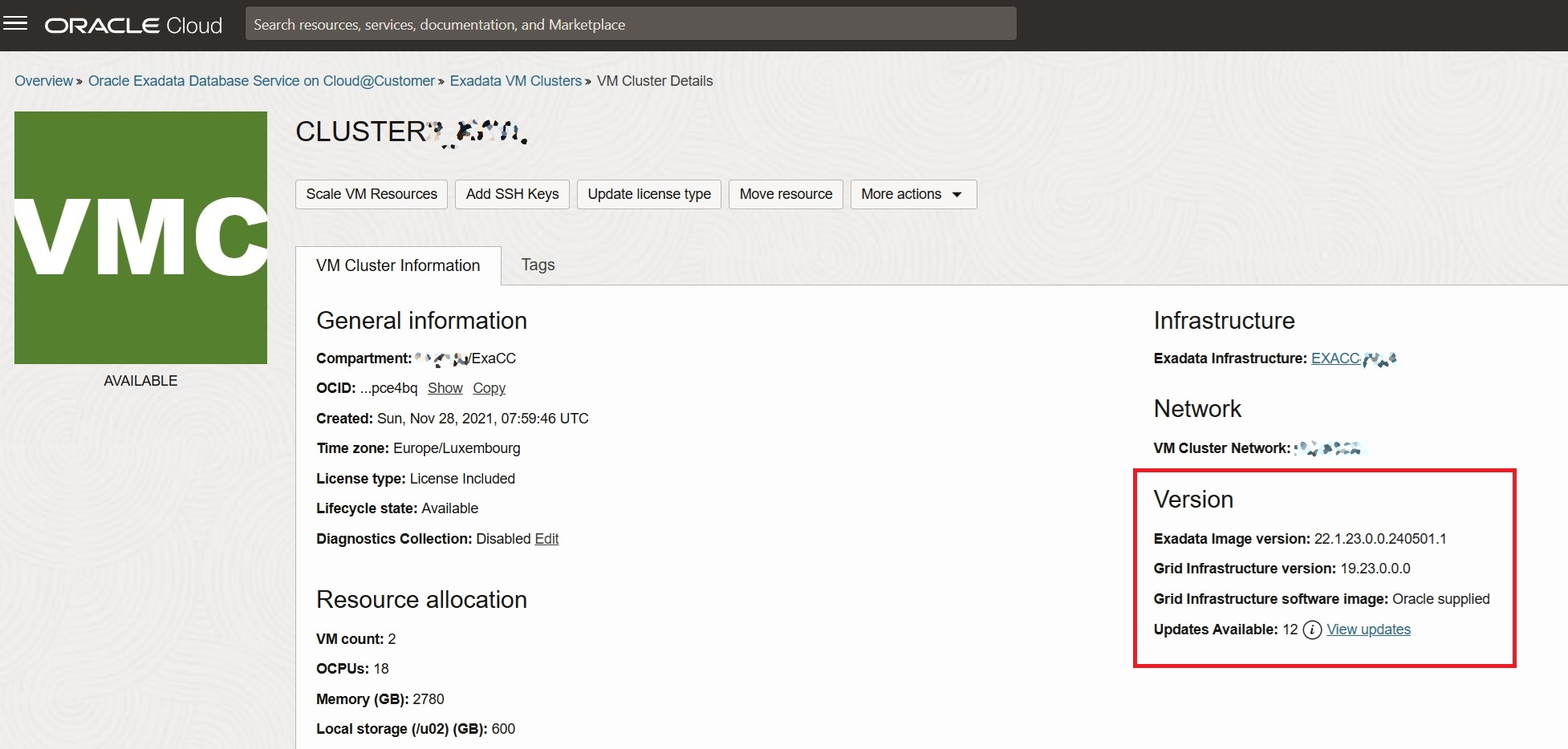The width and height of the screenshot is (1568, 749).
Task: Click the Time zone 'Europe/Luxembourg' value
Action: pyautogui.click(x=457, y=448)
